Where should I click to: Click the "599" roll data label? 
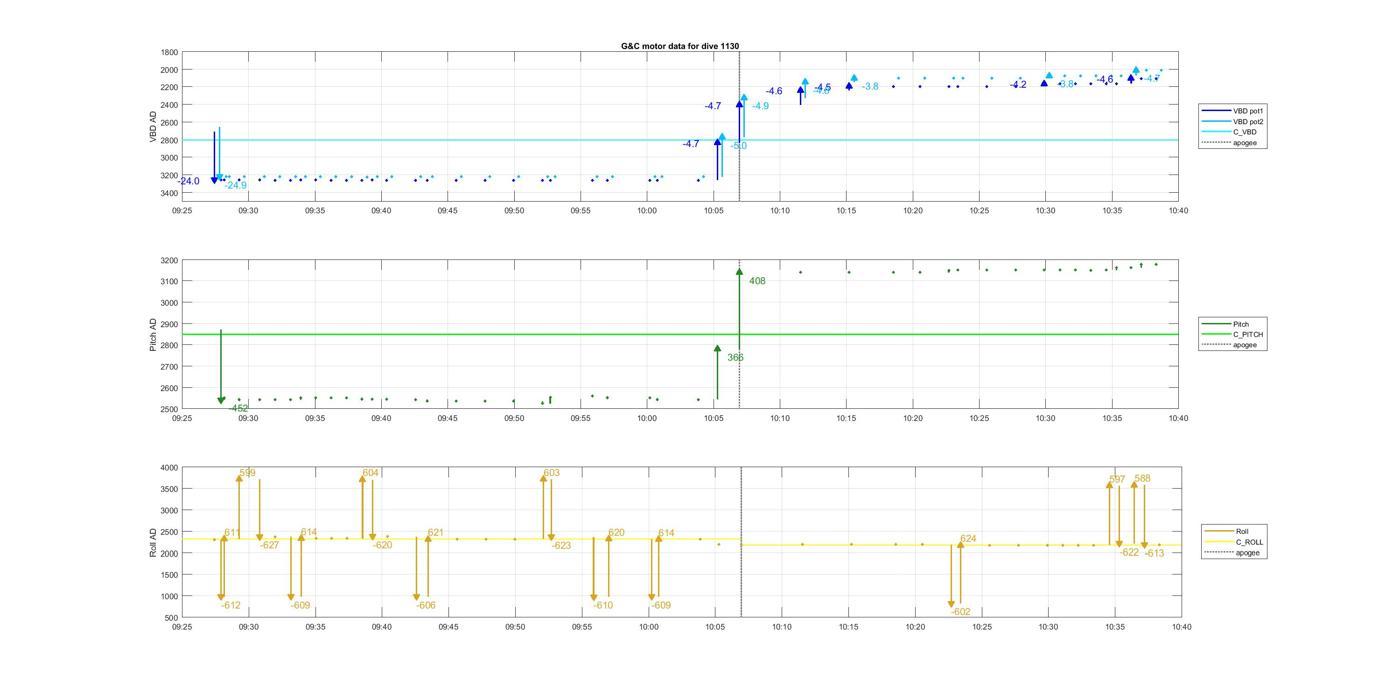(247, 473)
